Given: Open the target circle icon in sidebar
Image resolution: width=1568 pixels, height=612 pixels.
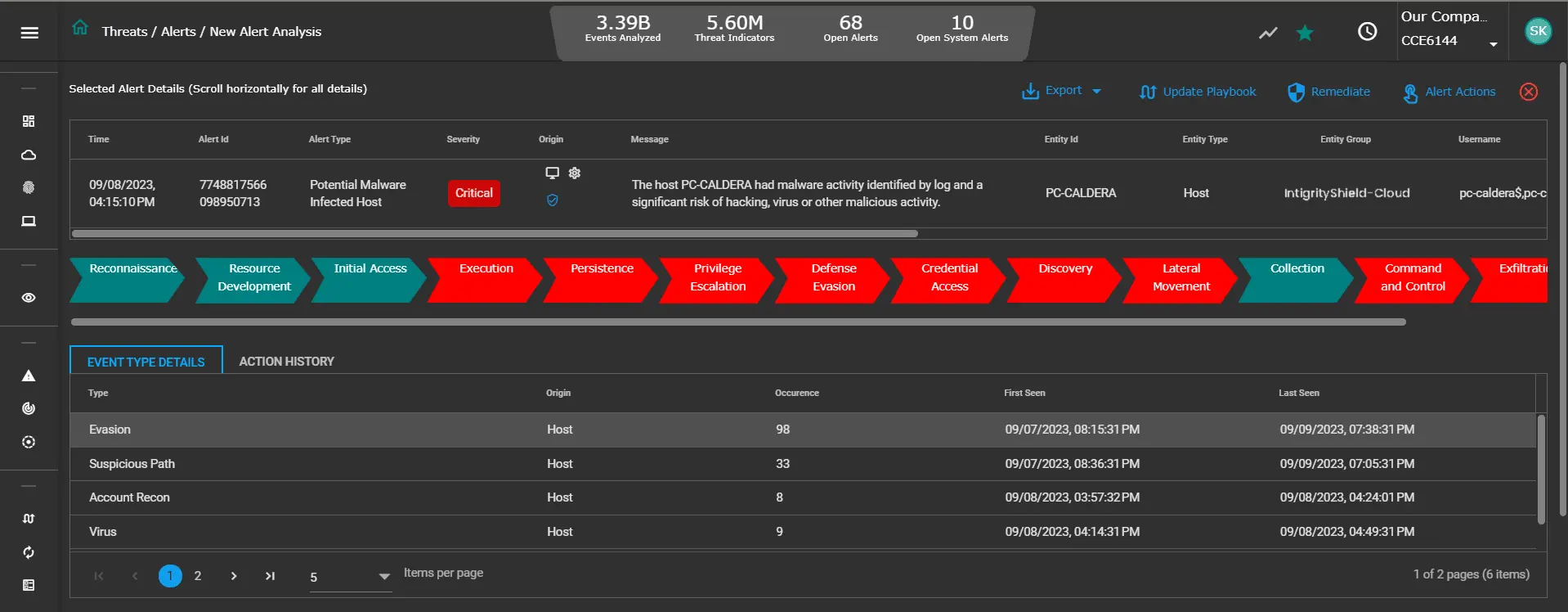Looking at the screenshot, I should point(29,442).
